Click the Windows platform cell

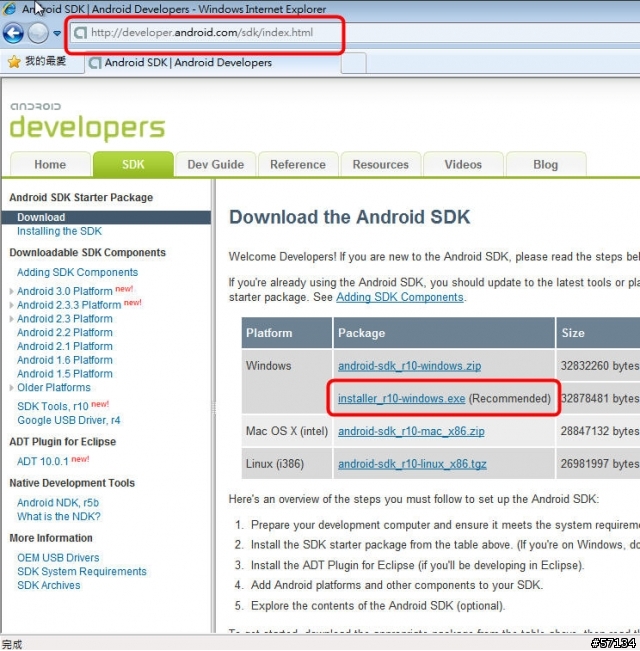click(287, 382)
